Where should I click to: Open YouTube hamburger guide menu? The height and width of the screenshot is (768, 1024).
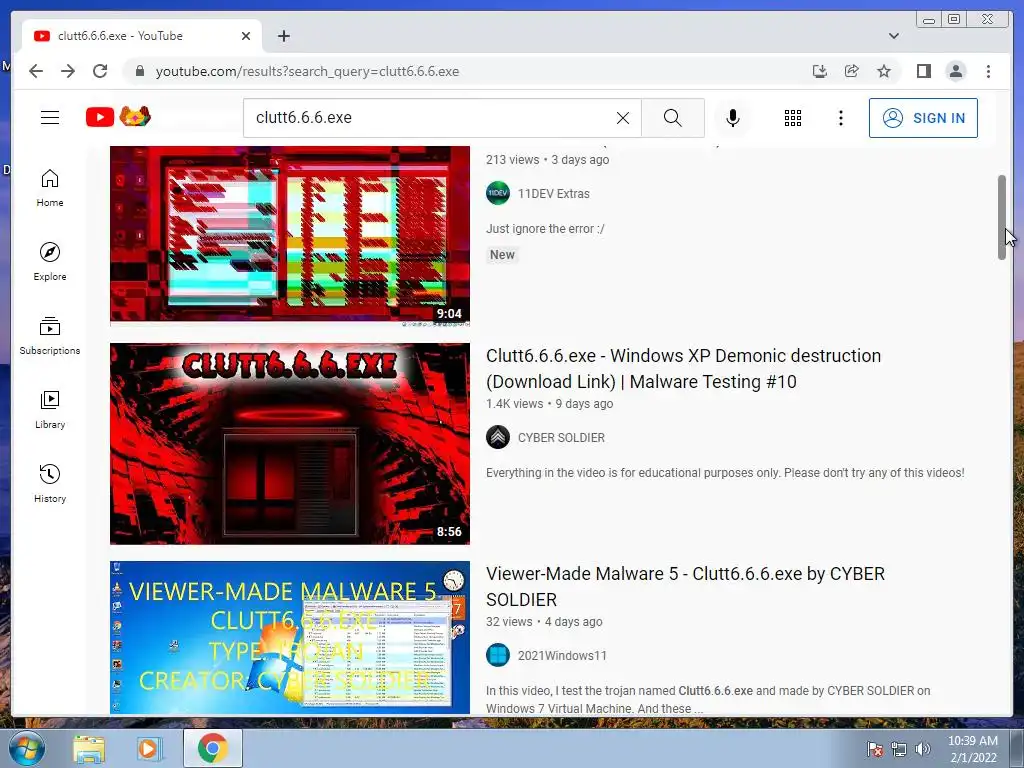[x=50, y=118]
